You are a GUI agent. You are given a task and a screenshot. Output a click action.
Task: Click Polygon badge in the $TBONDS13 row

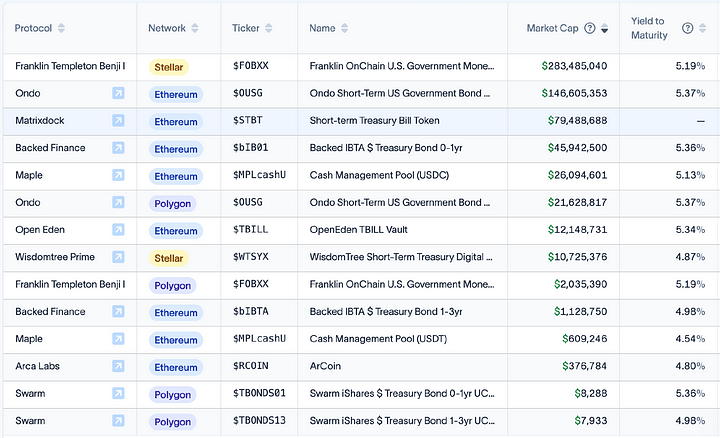[x=172, y=422]
